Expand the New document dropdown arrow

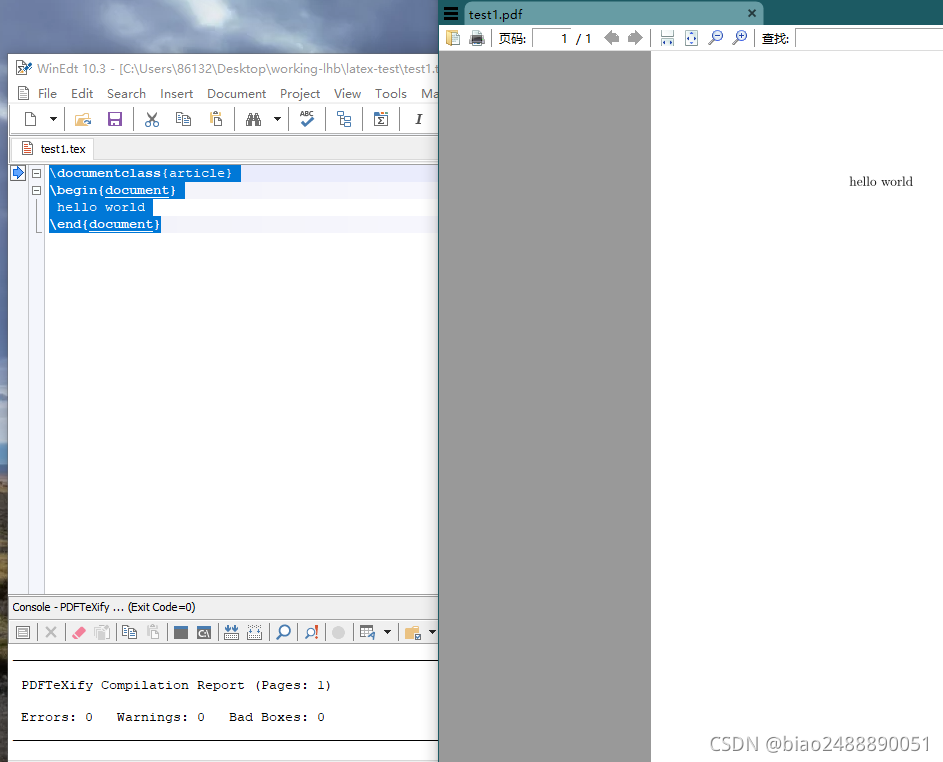click(x=54, y=118)
